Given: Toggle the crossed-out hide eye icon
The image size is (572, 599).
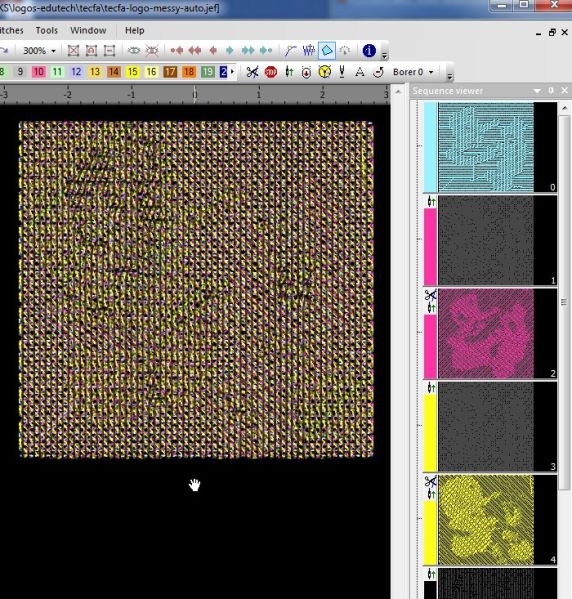Looking at the screenshot, I should coord(152,50).
